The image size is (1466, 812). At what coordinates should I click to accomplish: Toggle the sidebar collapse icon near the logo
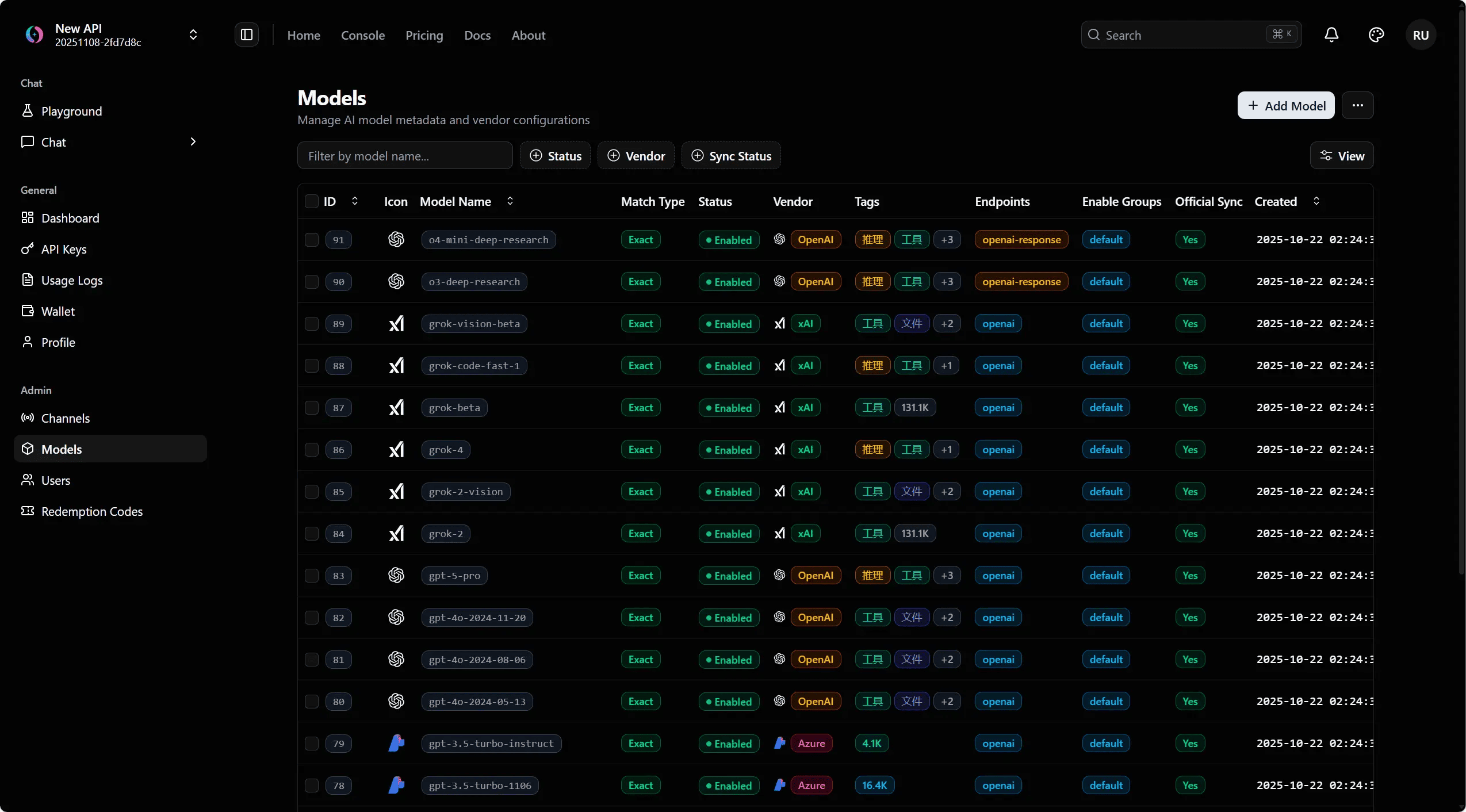247,35
